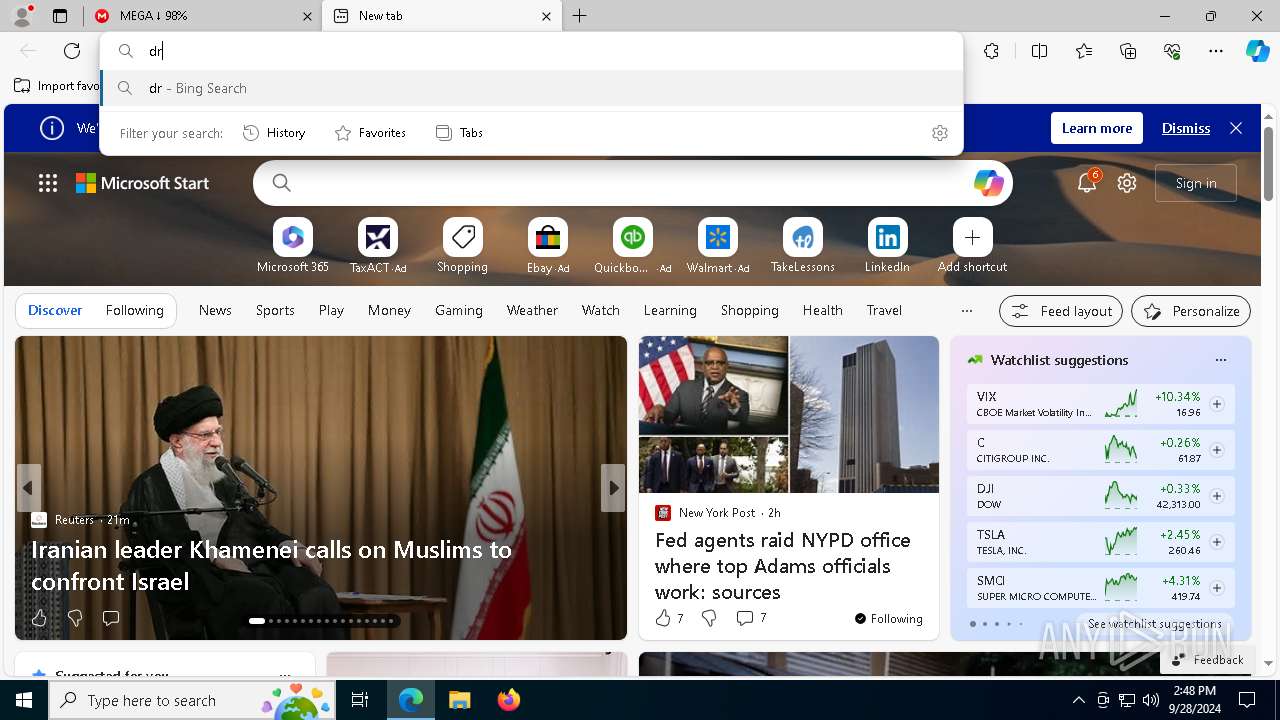
Task: Open Microsoft apps grid launcher
Action: (x=48, y=183)
